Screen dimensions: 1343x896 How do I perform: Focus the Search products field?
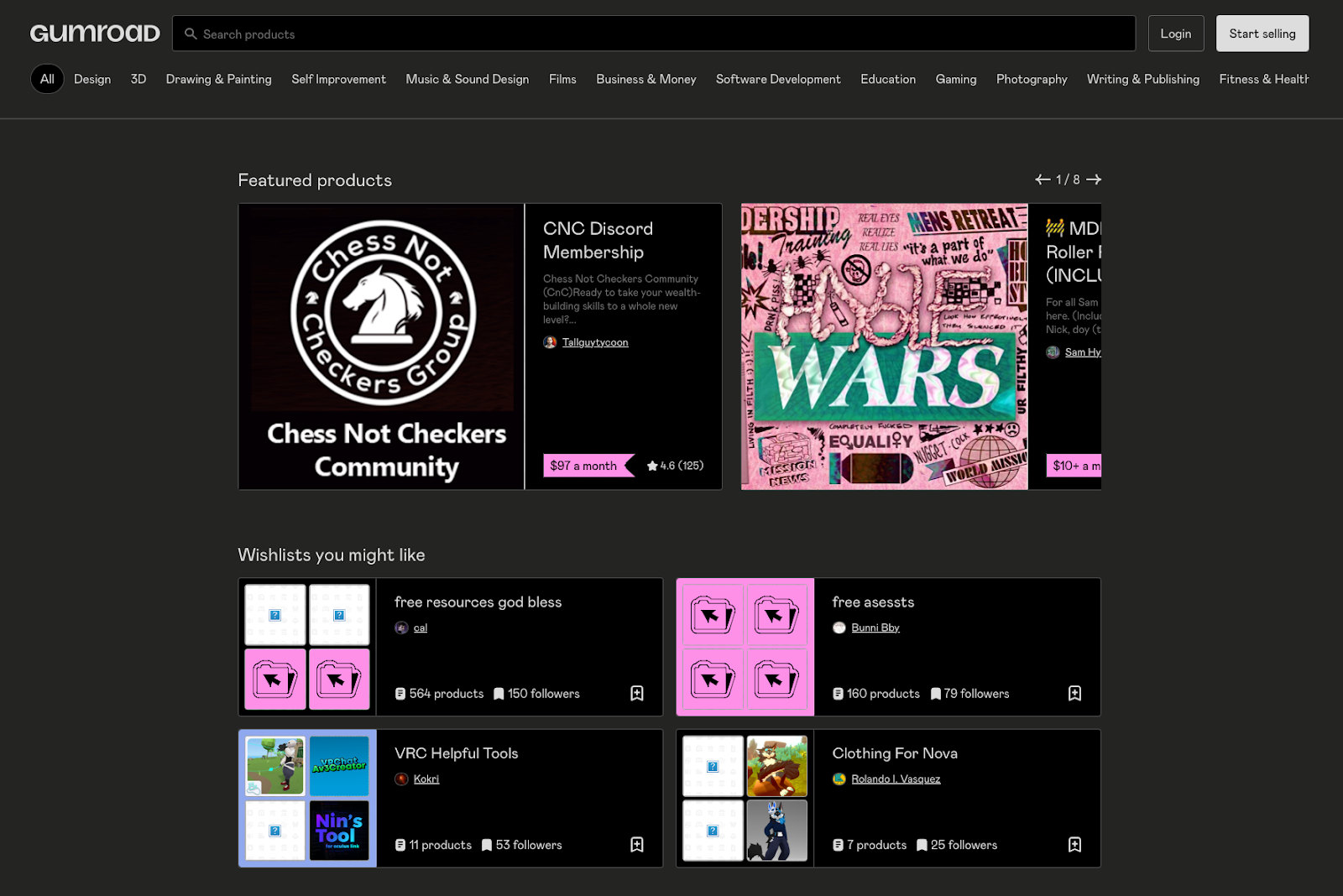(654, 34)
